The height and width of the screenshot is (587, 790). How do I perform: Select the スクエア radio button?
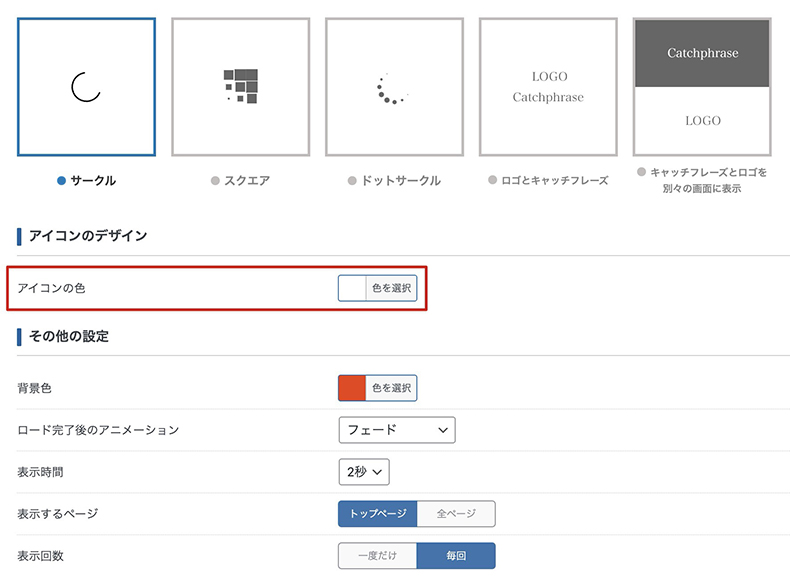pos(215,180)
